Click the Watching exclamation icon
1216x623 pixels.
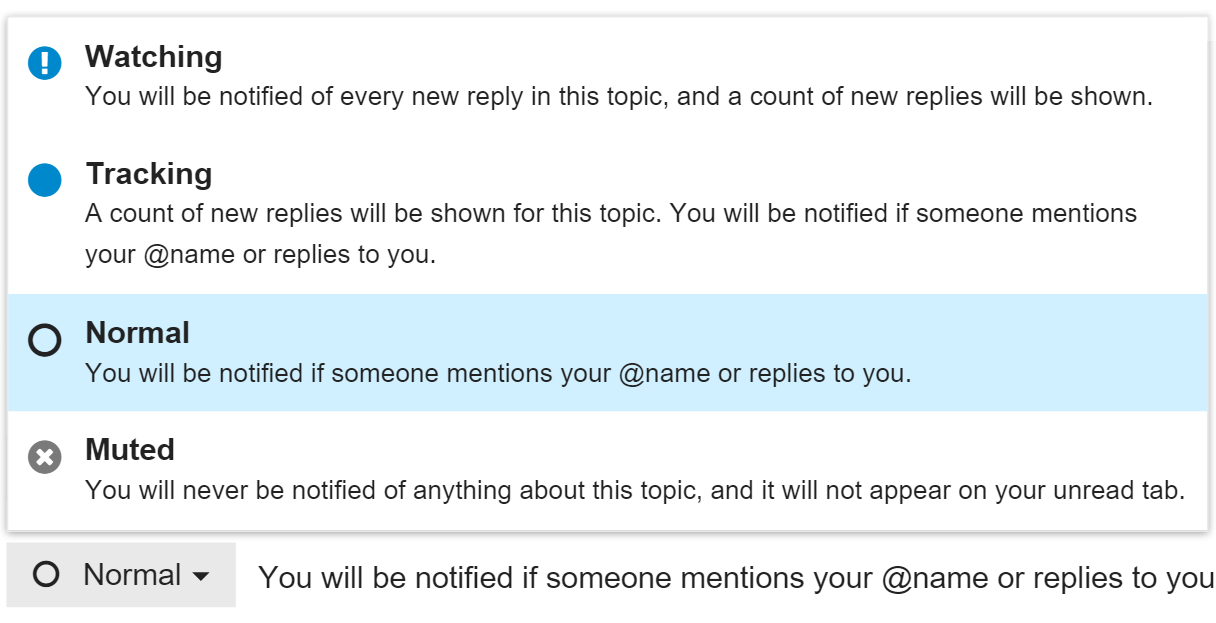[45, 63]
